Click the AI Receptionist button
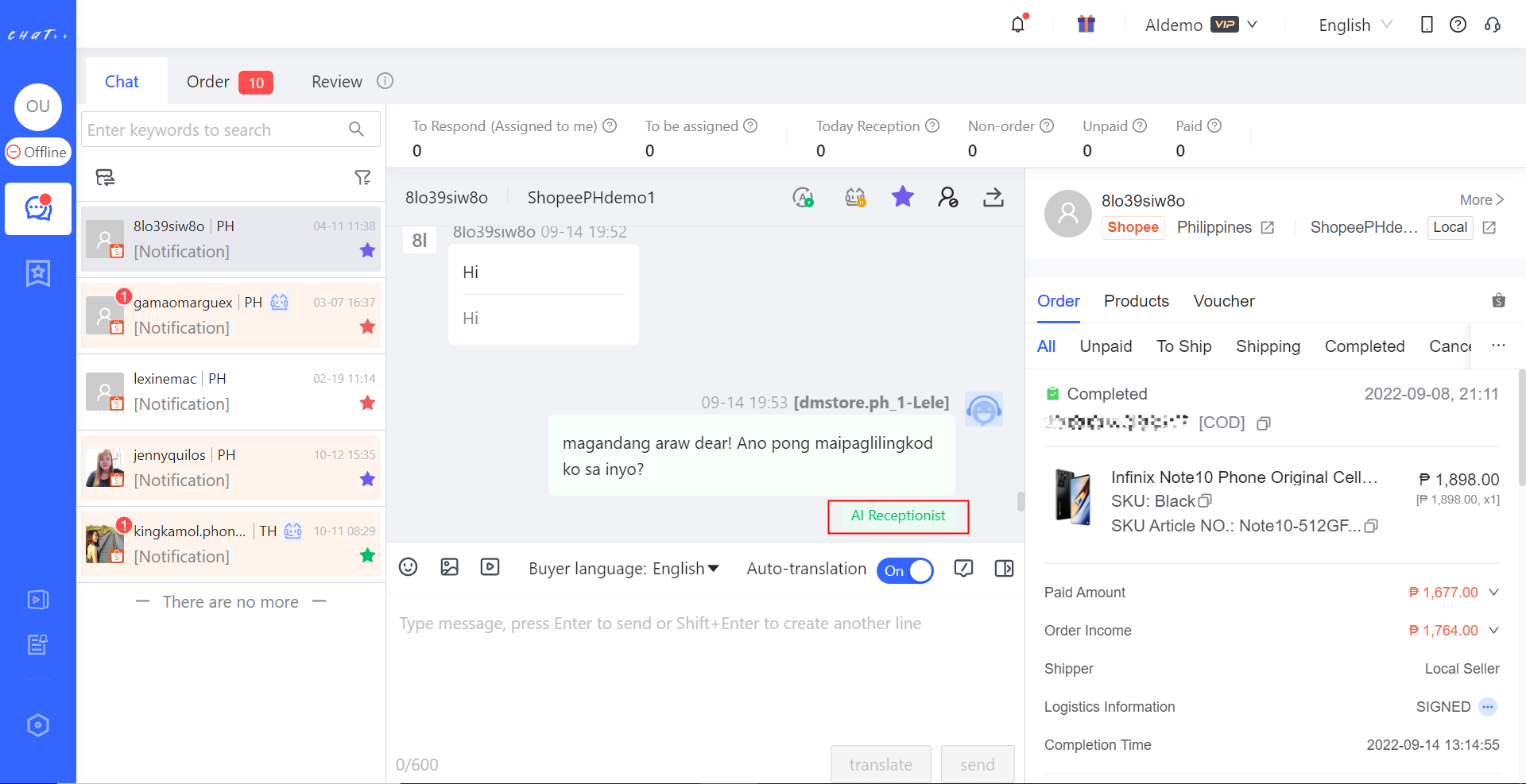 click(x=897, y=516)
